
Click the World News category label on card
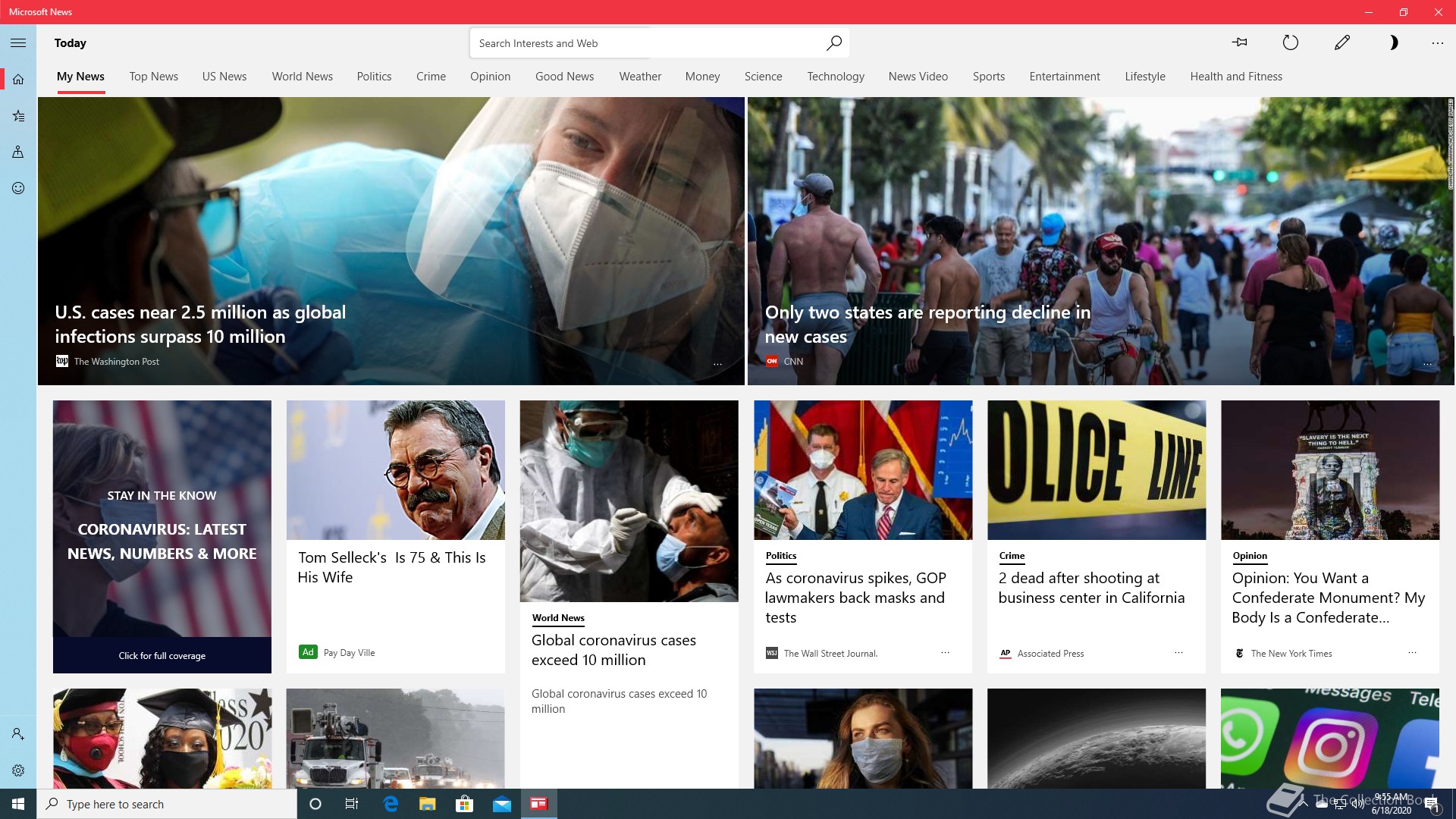click(x=558, y=618)
